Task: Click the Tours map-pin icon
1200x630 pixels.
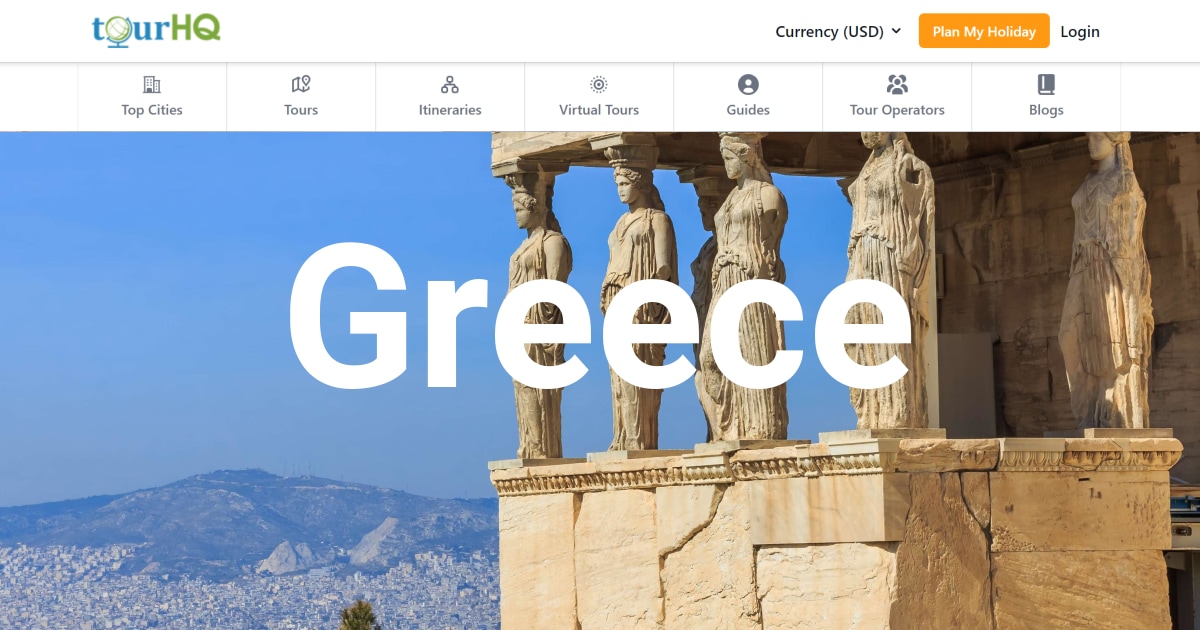Action: click(x=301, y=84)
